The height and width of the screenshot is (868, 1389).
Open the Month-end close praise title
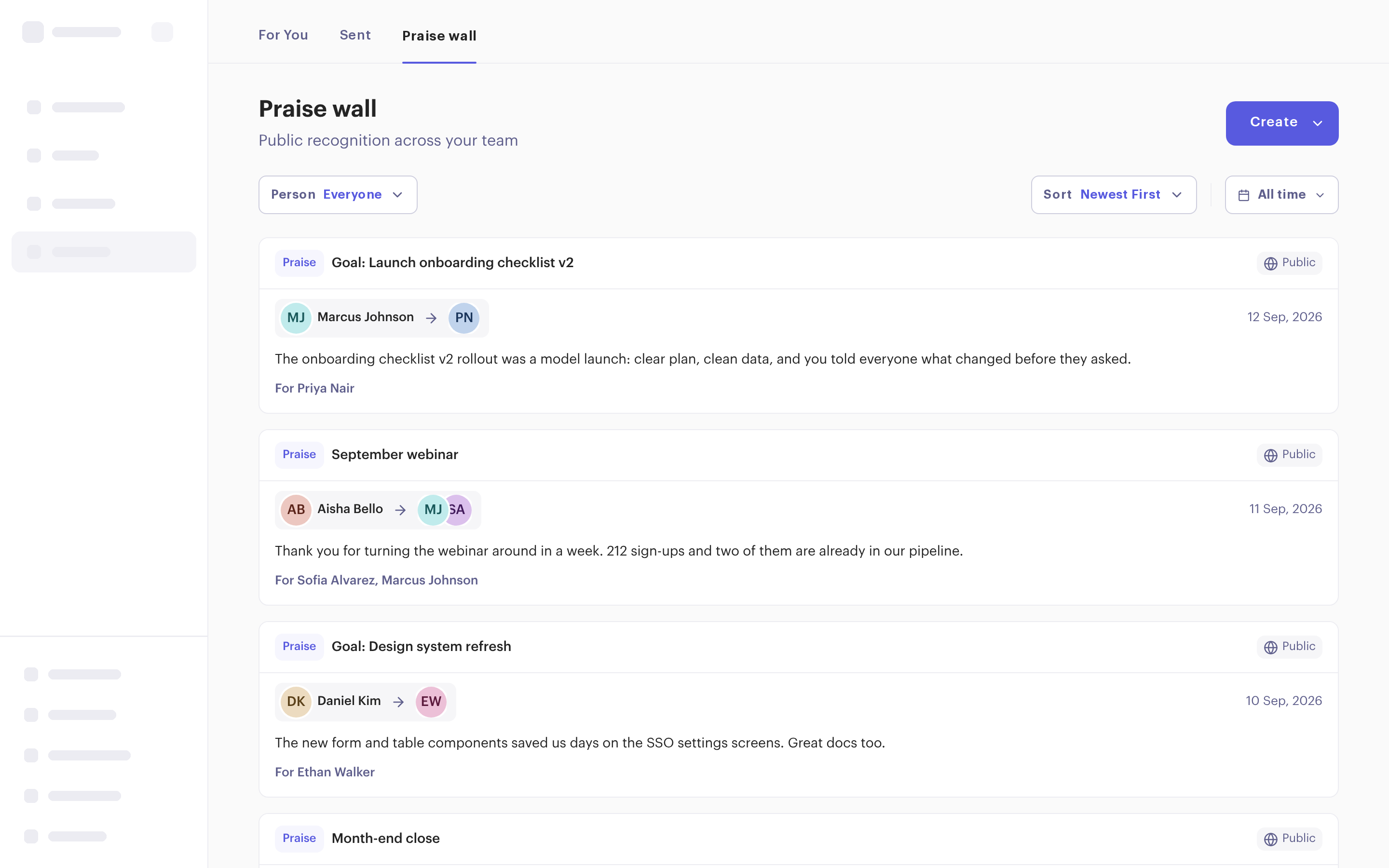coord(386,838)
